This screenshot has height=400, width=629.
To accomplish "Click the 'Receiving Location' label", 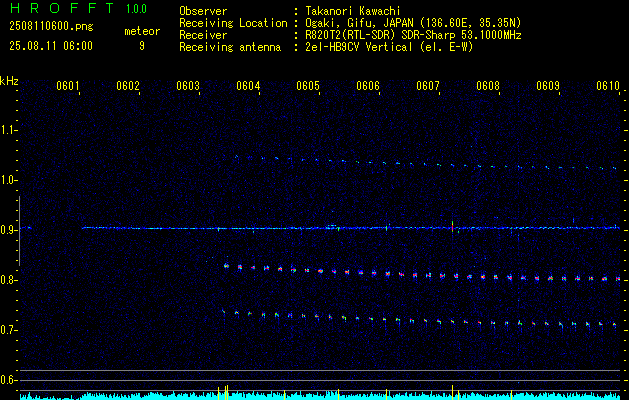I will 233,23.
